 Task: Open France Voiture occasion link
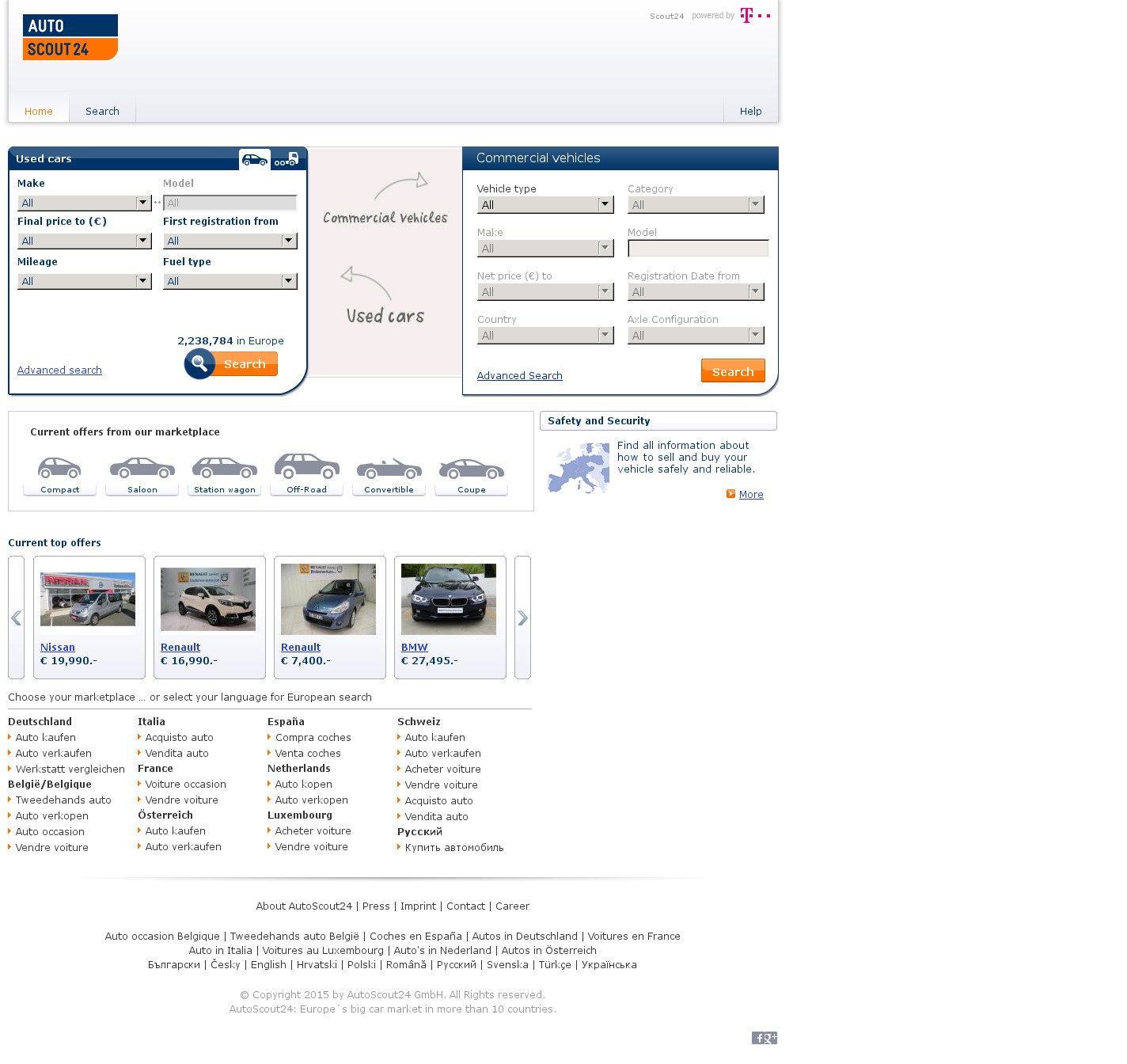click(186, 785)
